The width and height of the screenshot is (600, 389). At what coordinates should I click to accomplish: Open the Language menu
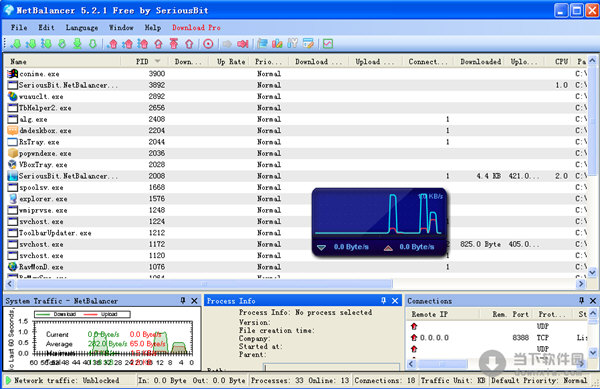click(x=82, y=28)
